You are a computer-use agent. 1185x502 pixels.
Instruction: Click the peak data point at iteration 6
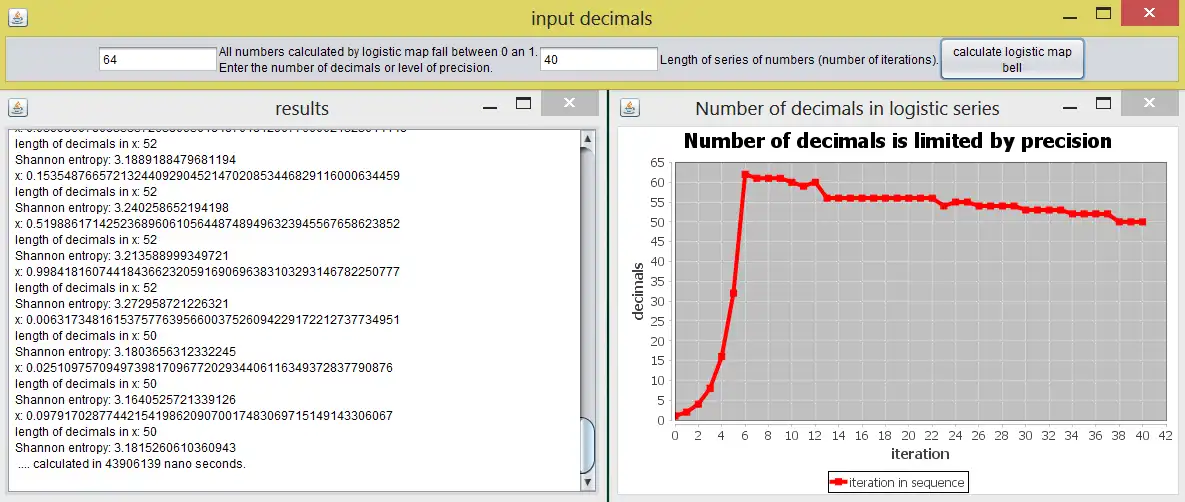[745, 175]
